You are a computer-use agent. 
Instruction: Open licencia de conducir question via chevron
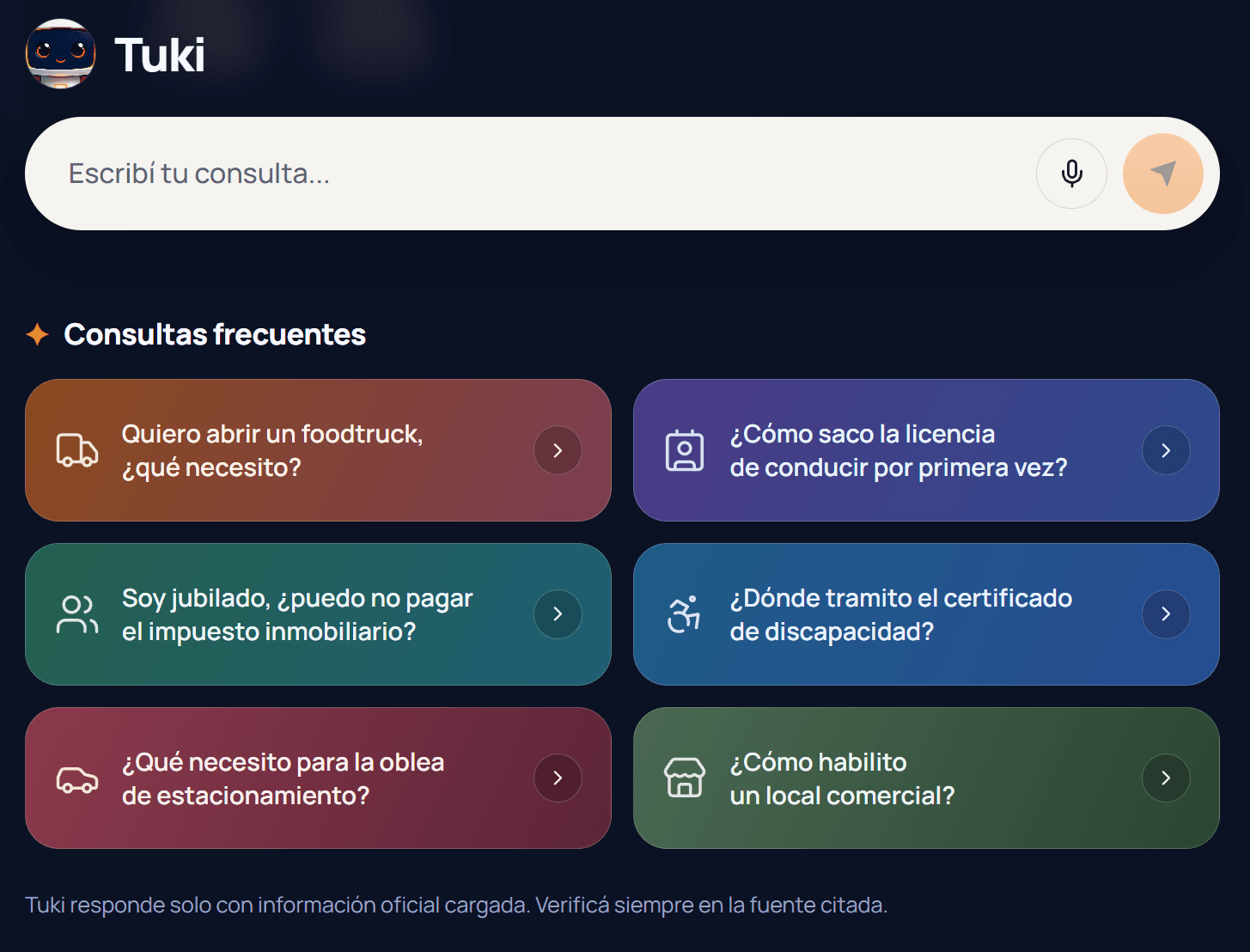click(1166, 450)
